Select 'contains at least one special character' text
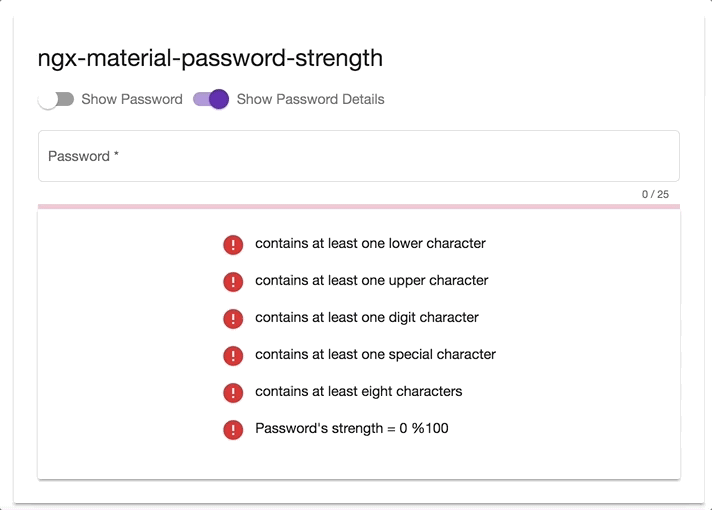The width and height of the screenshot is (712, 510). tap(375, 355)
